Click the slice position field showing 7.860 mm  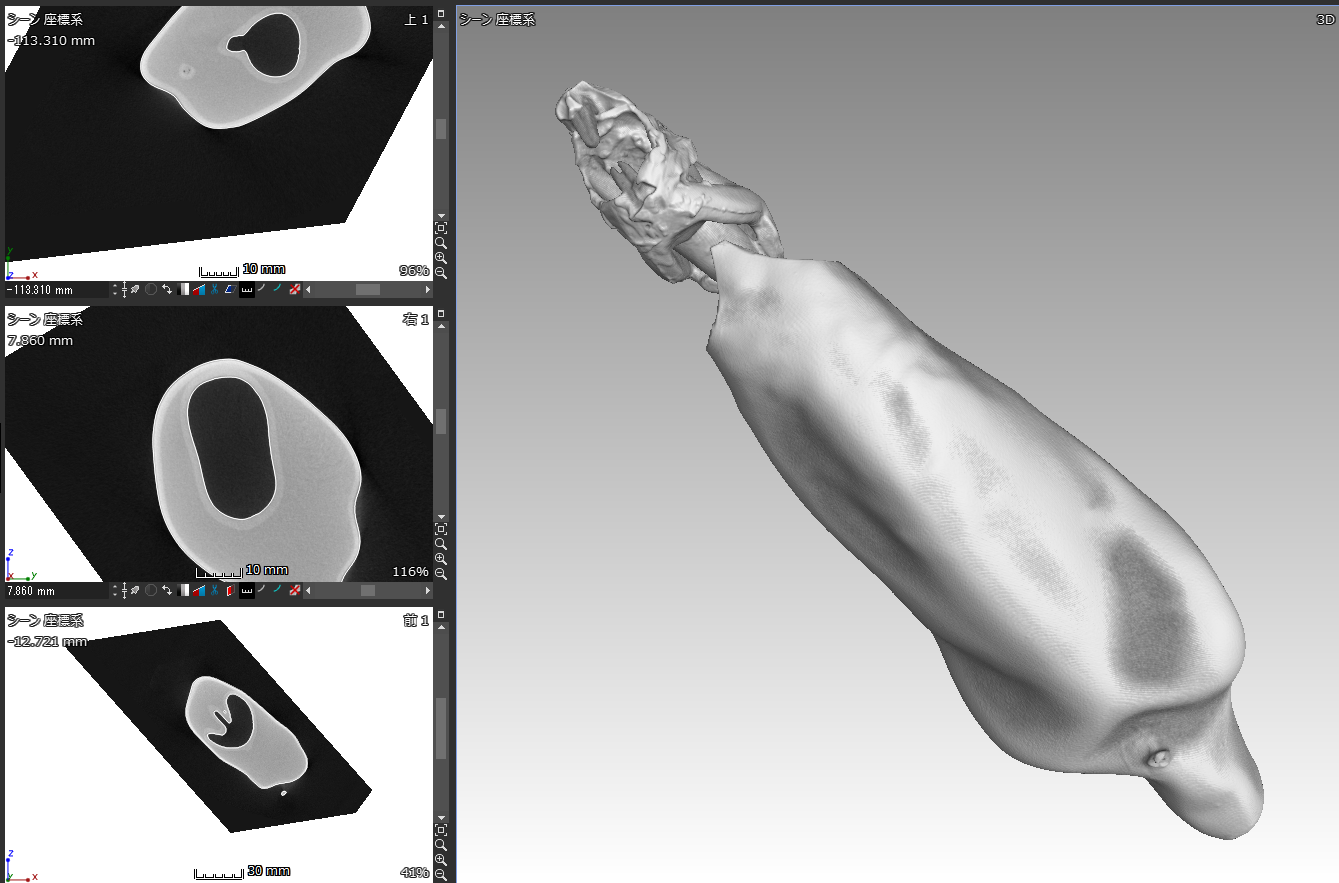click(55, 591)
